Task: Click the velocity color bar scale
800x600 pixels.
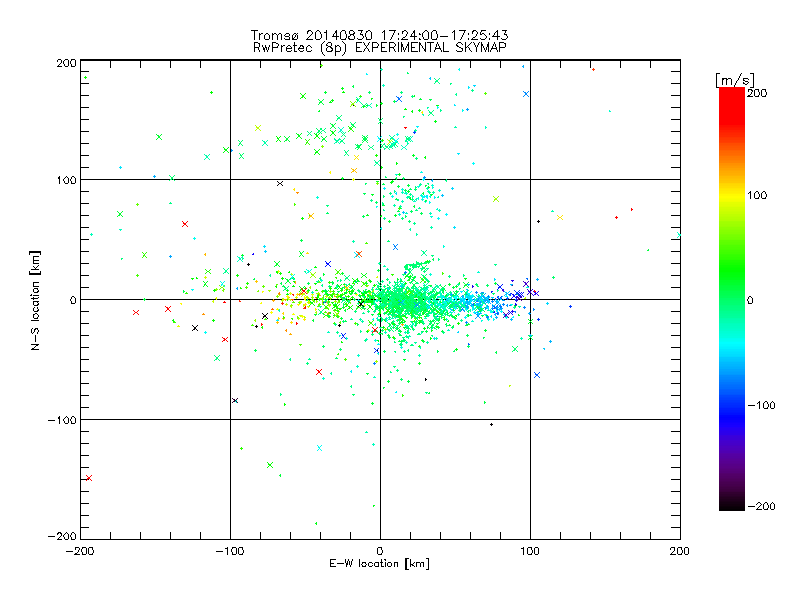Action: pos(732,299)
